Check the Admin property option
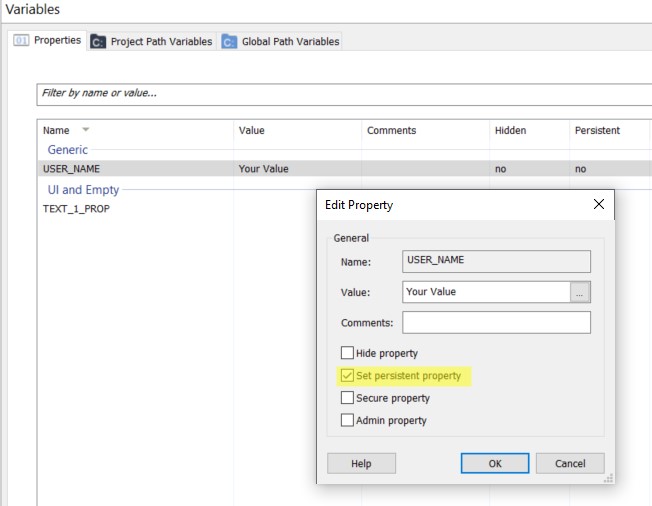The height and width of the screenshot is (506, 652). [x=347, y=420]
